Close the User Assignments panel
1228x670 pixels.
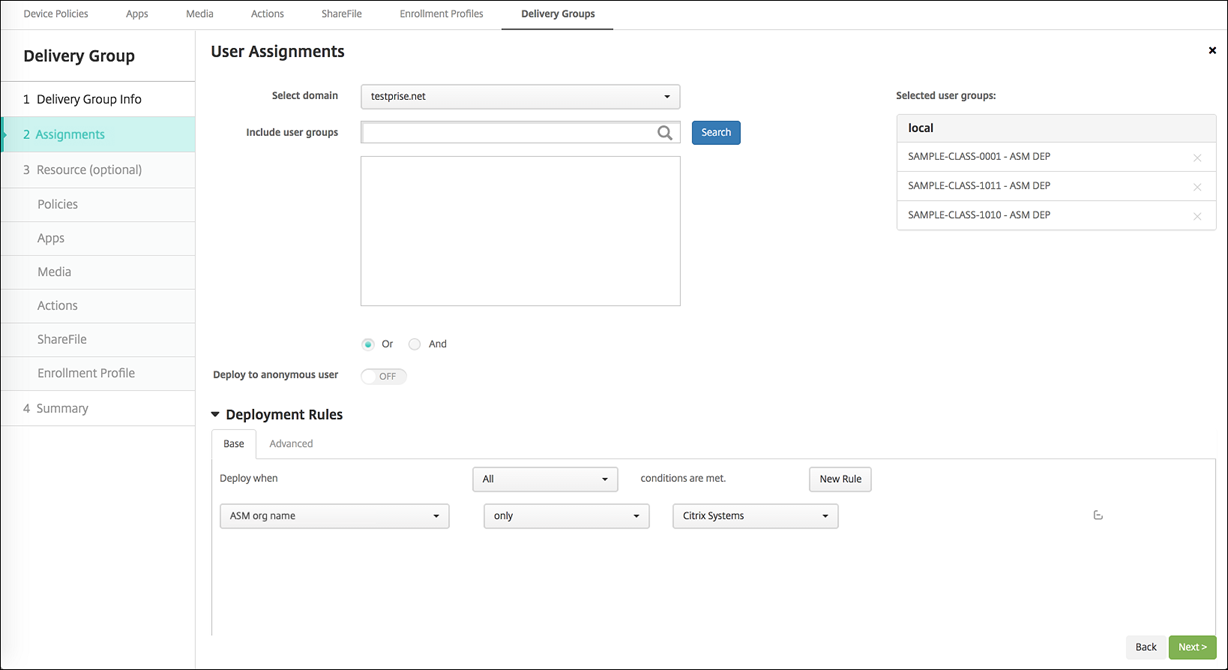coord(1212,51)
